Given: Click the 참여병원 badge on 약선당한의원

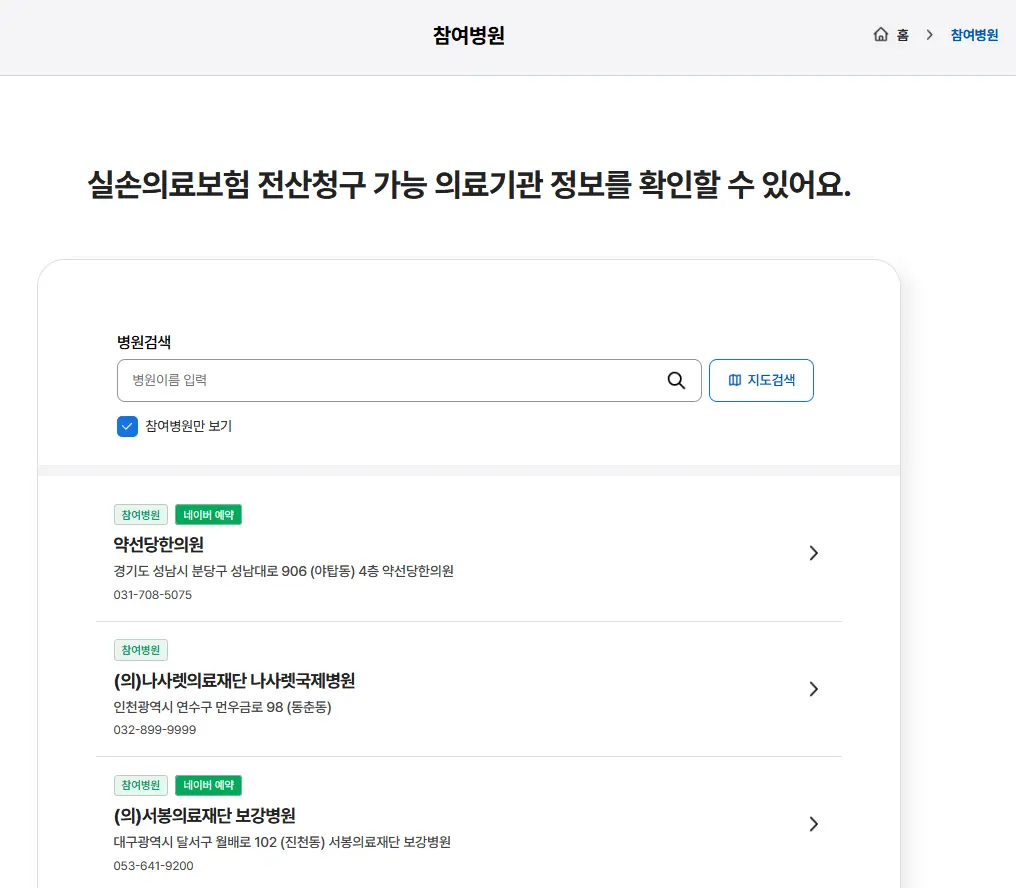Looking at the screenshot, I should [140, 514].
